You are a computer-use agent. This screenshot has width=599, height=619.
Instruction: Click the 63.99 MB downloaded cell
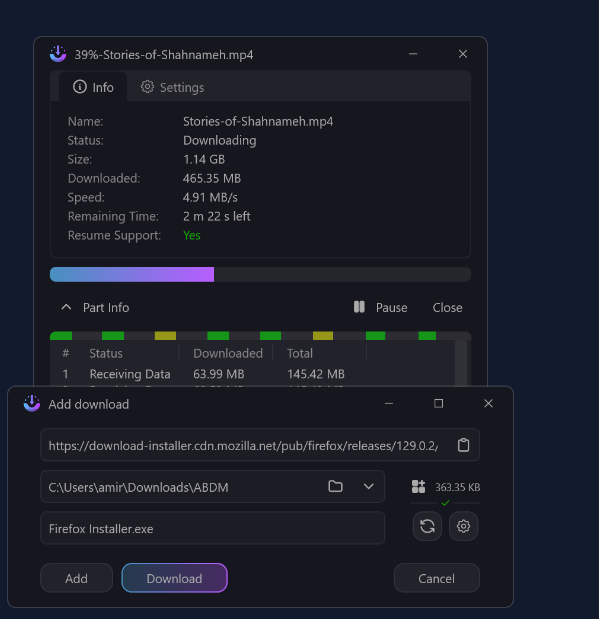click(219, 374)
